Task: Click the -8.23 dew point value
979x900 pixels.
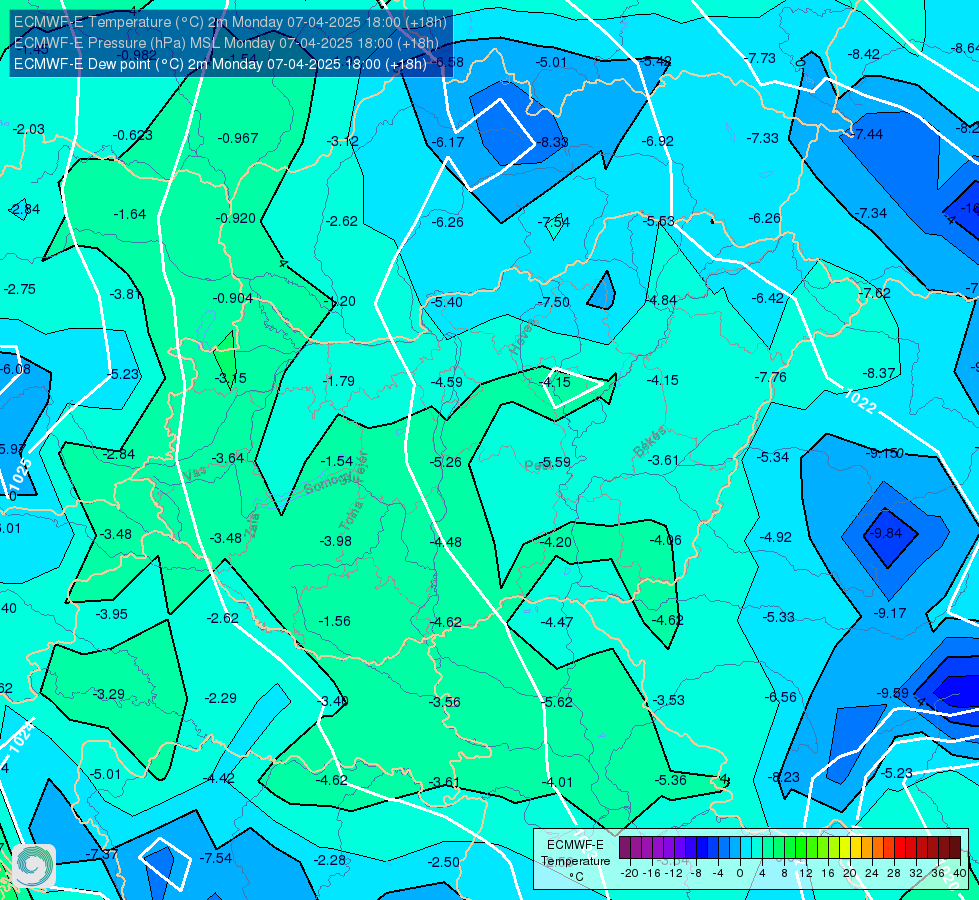Action: point(783,776)
